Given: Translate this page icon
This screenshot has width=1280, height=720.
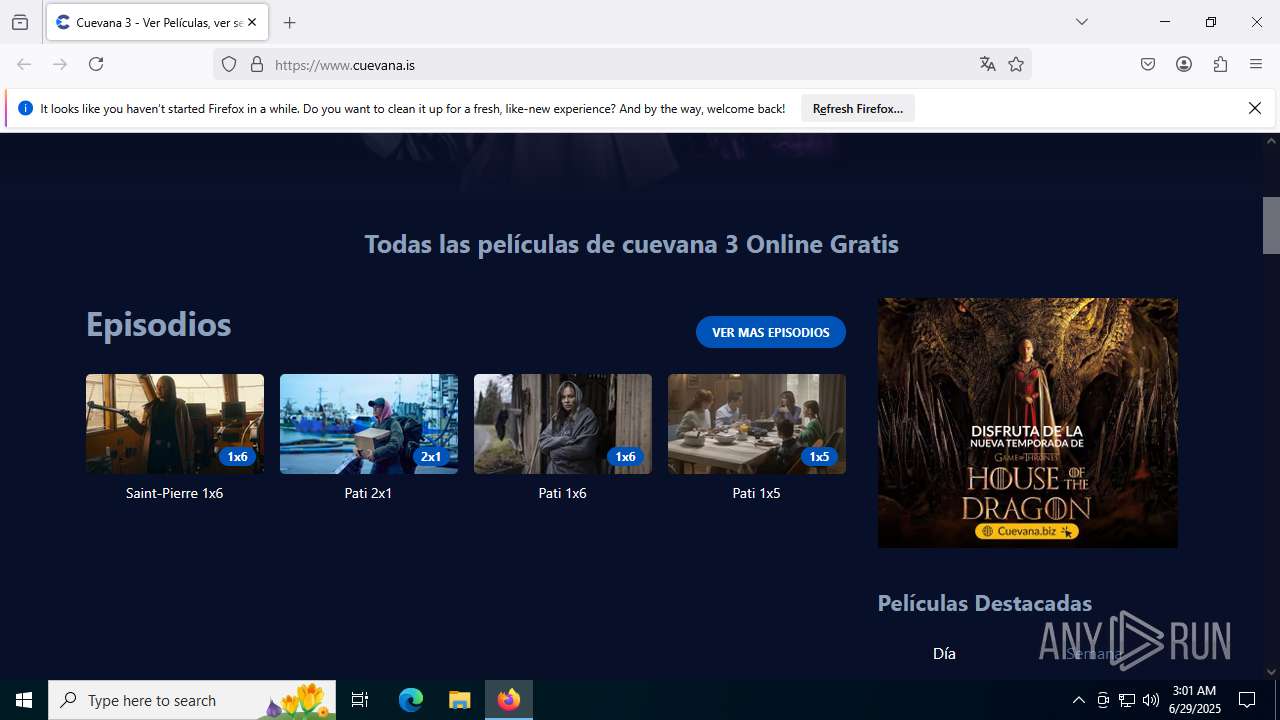Looking at the screenshot, I should 988,64.
